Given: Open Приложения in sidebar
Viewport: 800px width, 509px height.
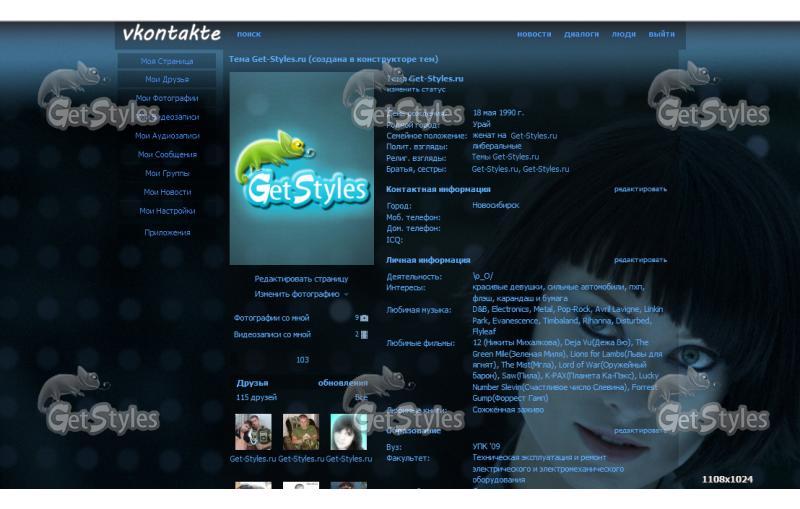Looking at the screenshot, I should [x=167, y=233].
